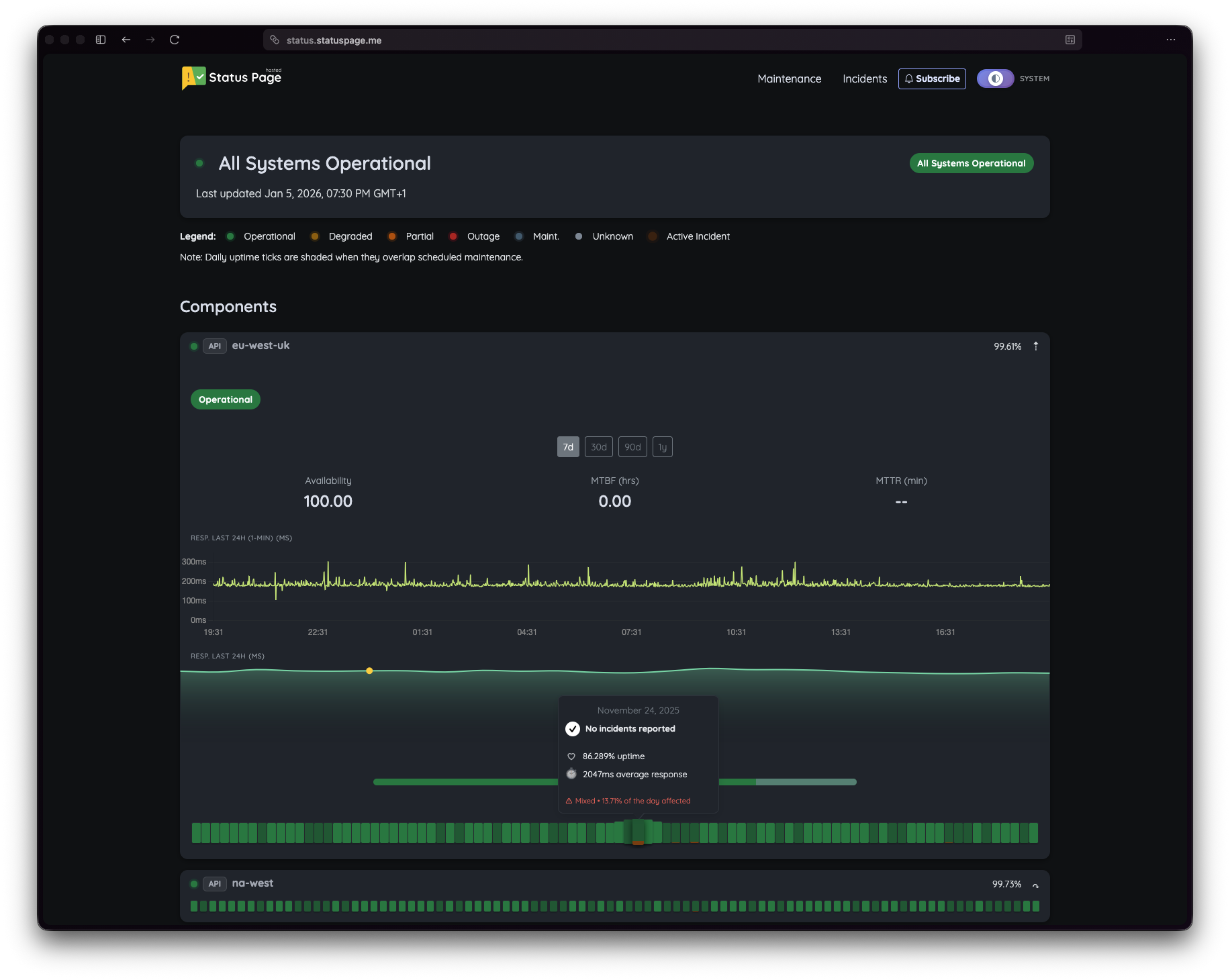The height and width of the screenshot is (980, 1230).
Task: Click the API badge next to na-west
Action: click(214, 884)
